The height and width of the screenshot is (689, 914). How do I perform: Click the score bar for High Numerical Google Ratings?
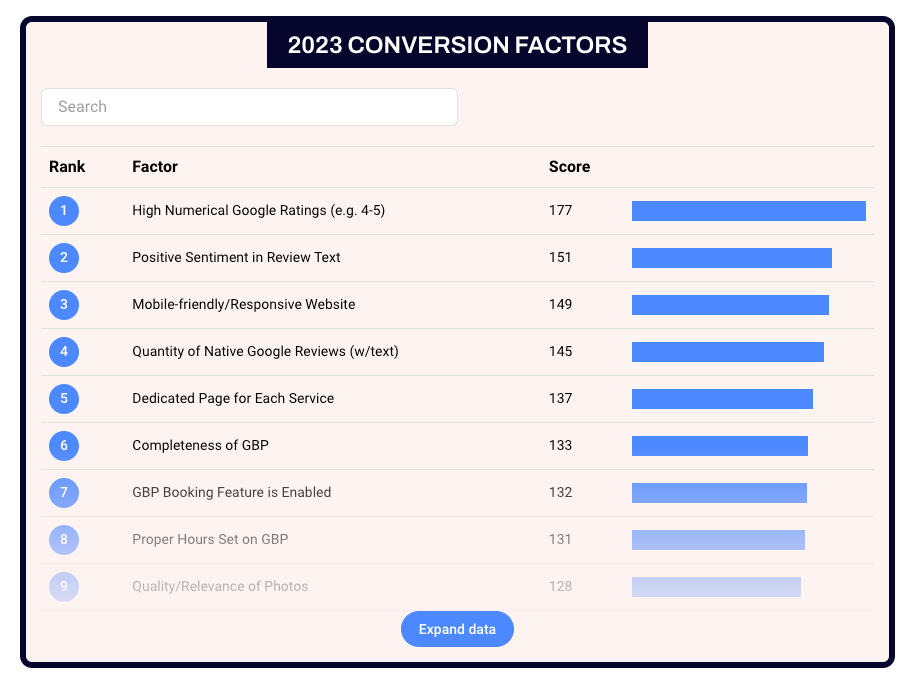pyautogui.click(x=748, y=211)
